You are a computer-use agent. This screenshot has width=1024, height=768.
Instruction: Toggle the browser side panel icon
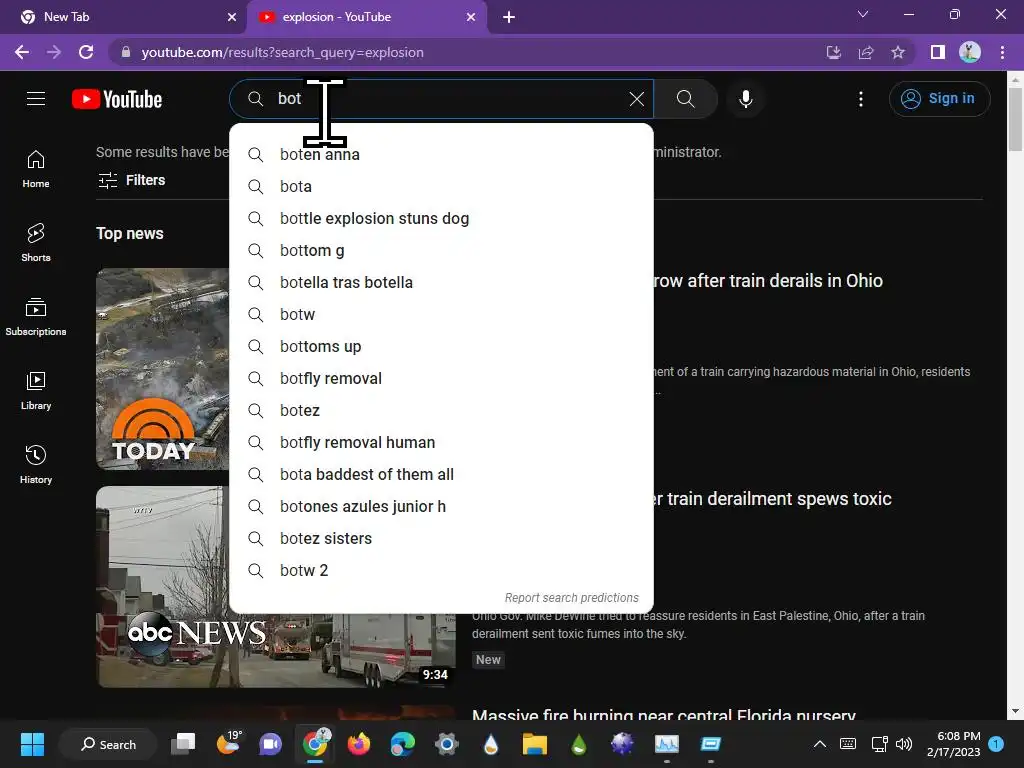938,52
